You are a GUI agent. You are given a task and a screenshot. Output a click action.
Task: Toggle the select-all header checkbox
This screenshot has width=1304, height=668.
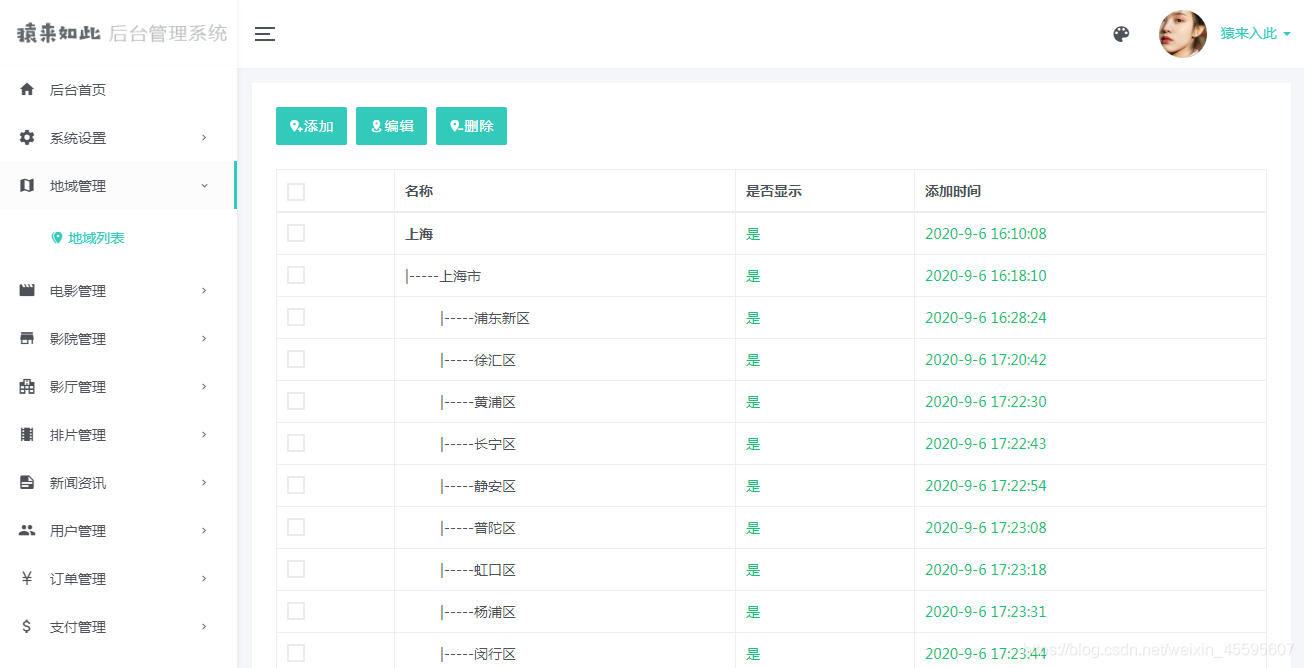coord(296,192)
